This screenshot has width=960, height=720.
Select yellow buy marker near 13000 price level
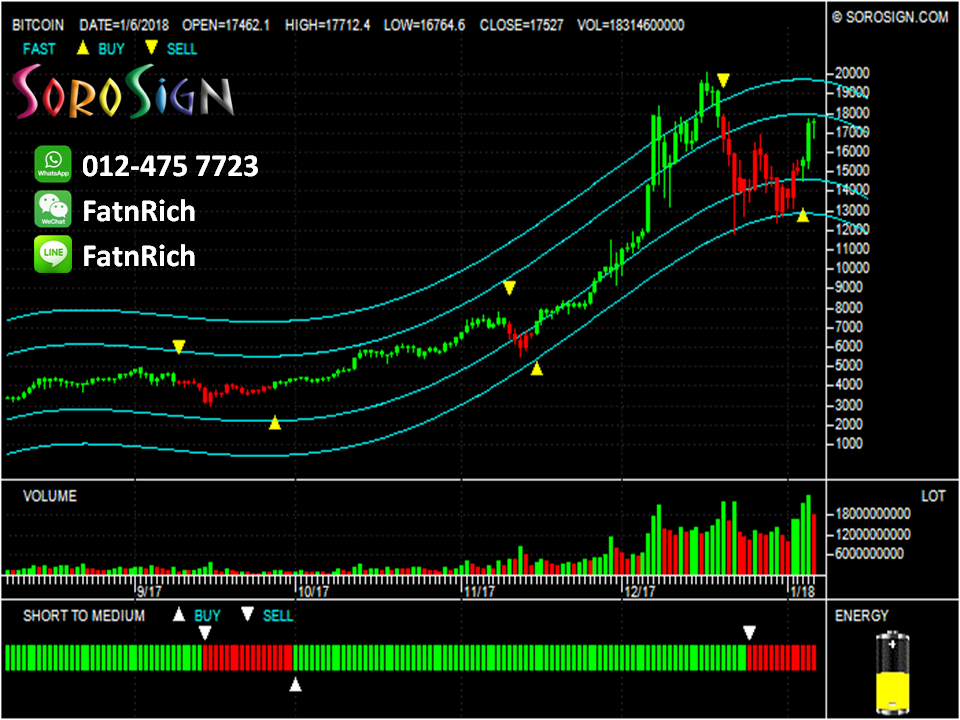click(803, 215)
